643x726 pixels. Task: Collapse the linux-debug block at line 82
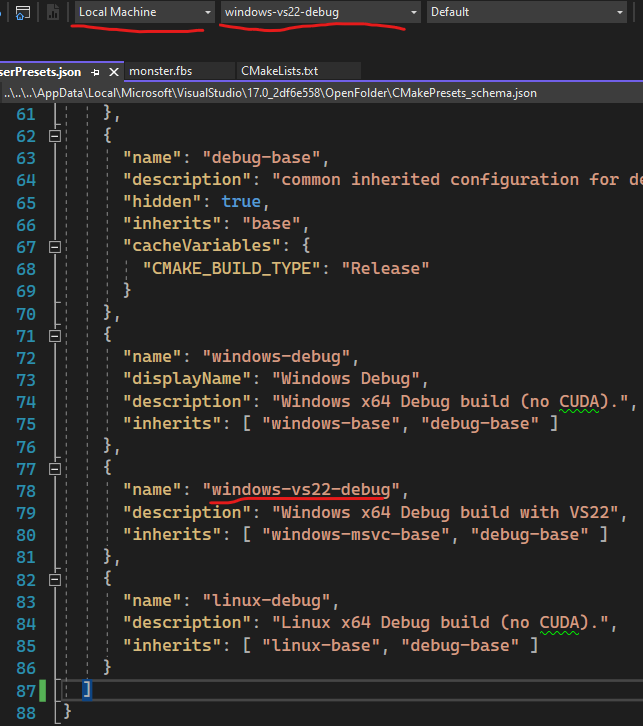point(55,580)
